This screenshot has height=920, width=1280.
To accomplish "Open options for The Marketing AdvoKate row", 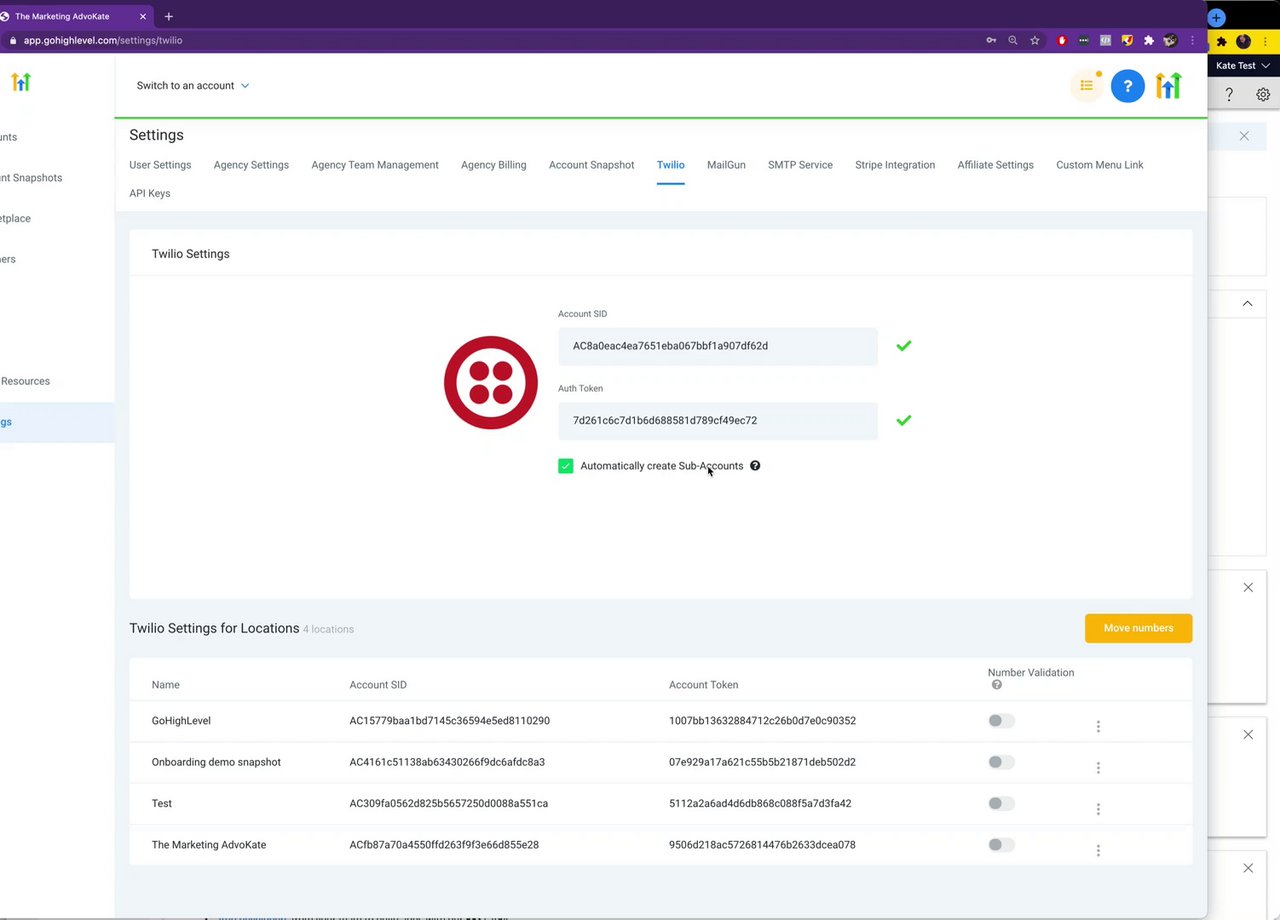I will point(1098,850).
